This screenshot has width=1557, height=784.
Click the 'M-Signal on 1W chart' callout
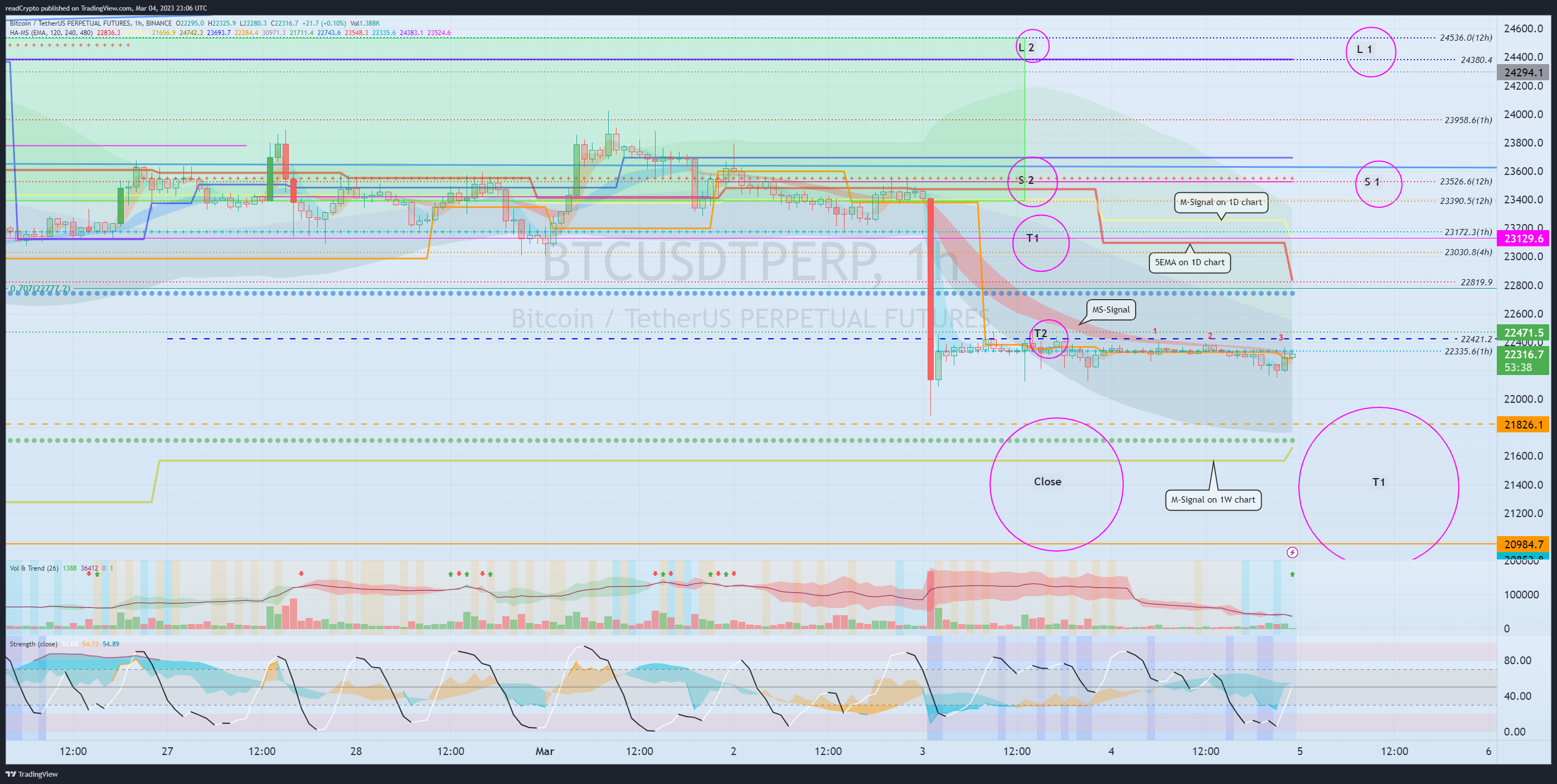[1213, 499]
